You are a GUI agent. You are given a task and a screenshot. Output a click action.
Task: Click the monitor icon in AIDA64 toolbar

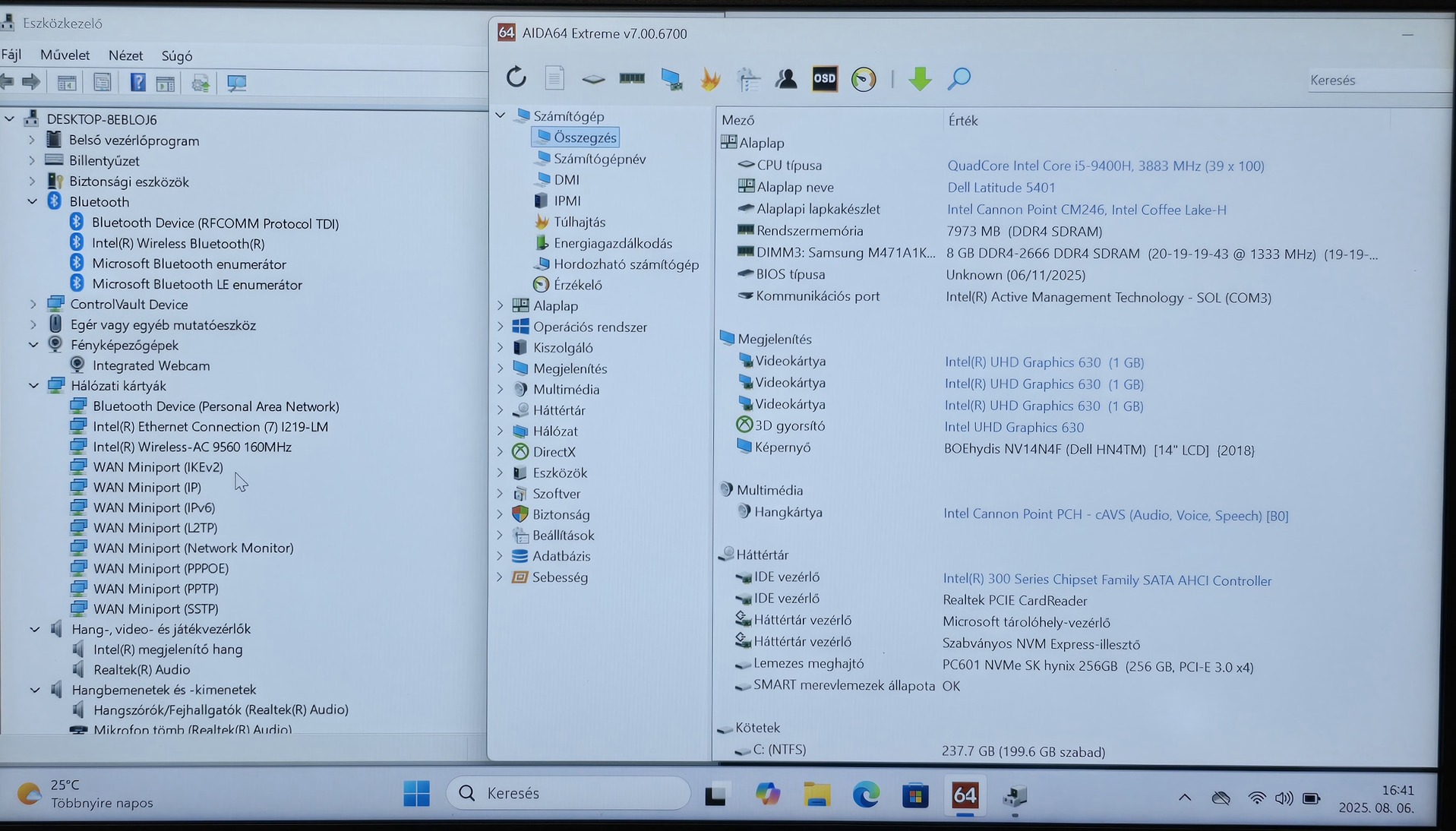pyautogui.click(x=671, y=79)
